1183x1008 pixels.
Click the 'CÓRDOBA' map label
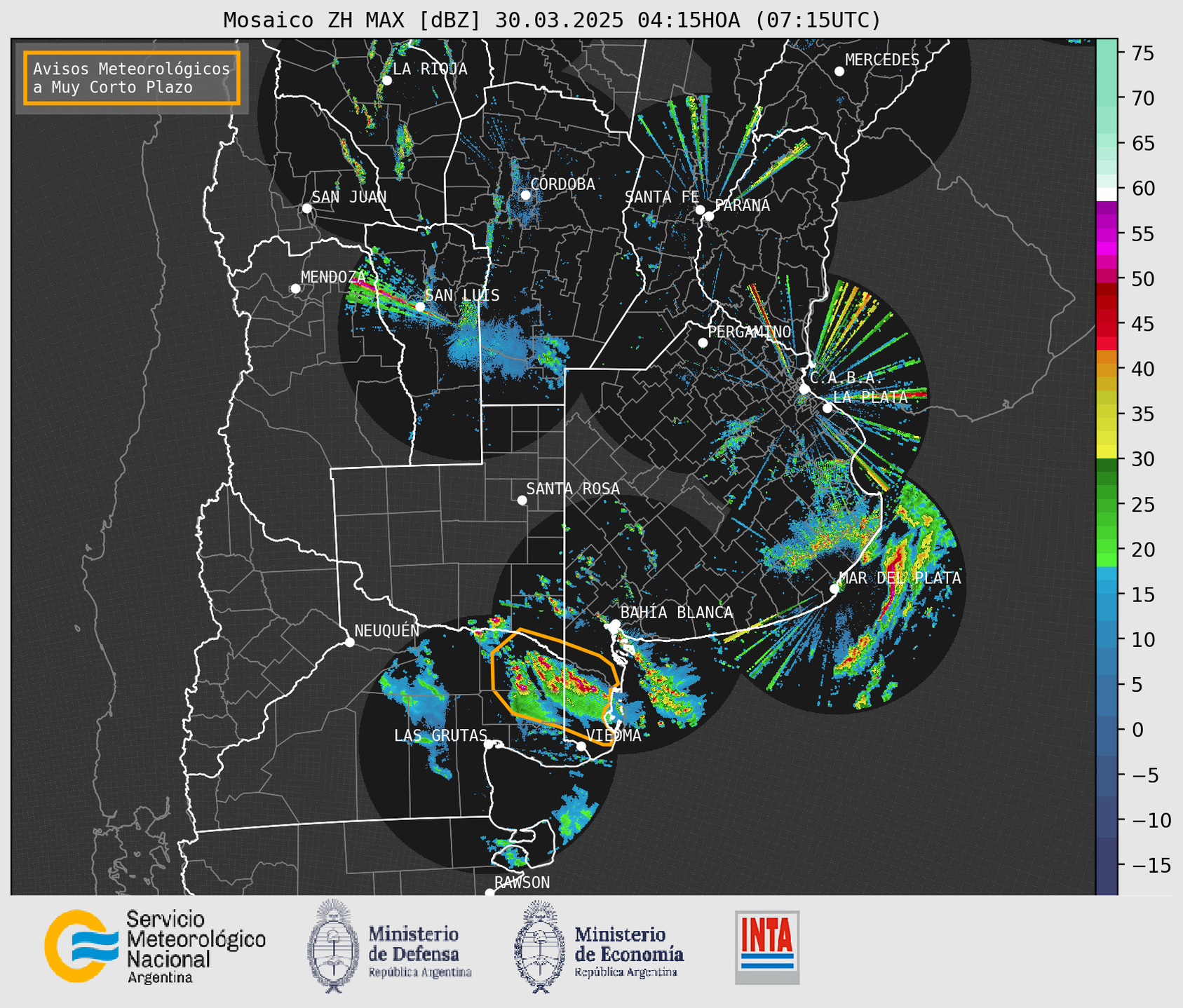[x=562, y=184]
